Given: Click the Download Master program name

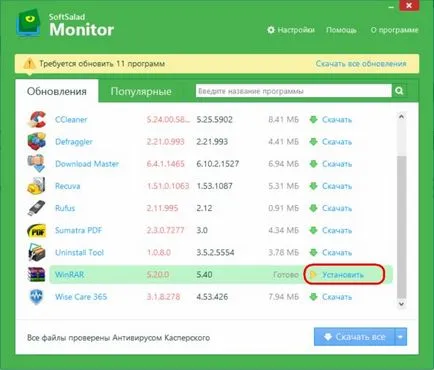Looking at the screenshot, I should (x=87, y=164).
